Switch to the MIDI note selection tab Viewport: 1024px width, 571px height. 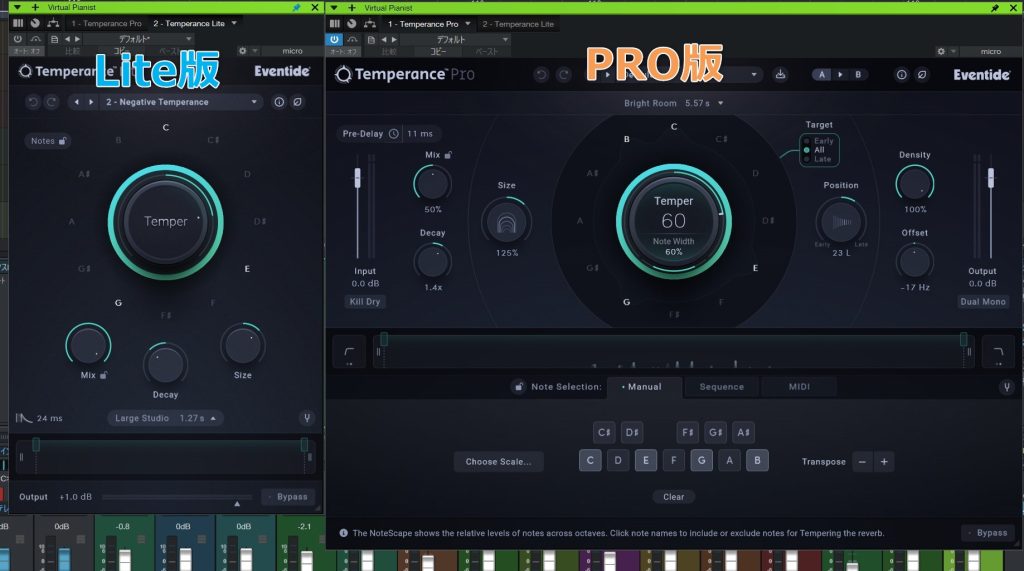(x=799, y=387)
